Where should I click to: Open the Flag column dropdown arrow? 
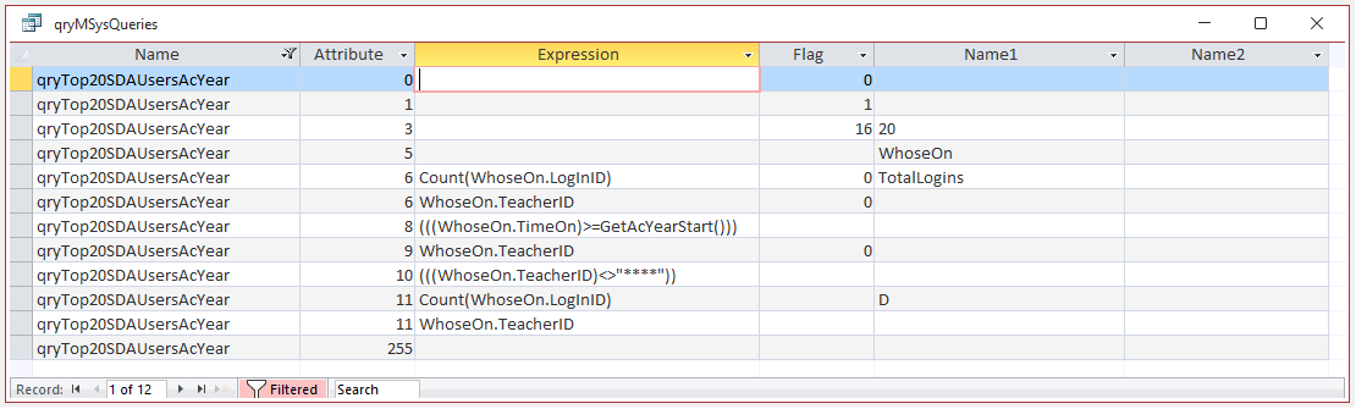click(863, 55)
